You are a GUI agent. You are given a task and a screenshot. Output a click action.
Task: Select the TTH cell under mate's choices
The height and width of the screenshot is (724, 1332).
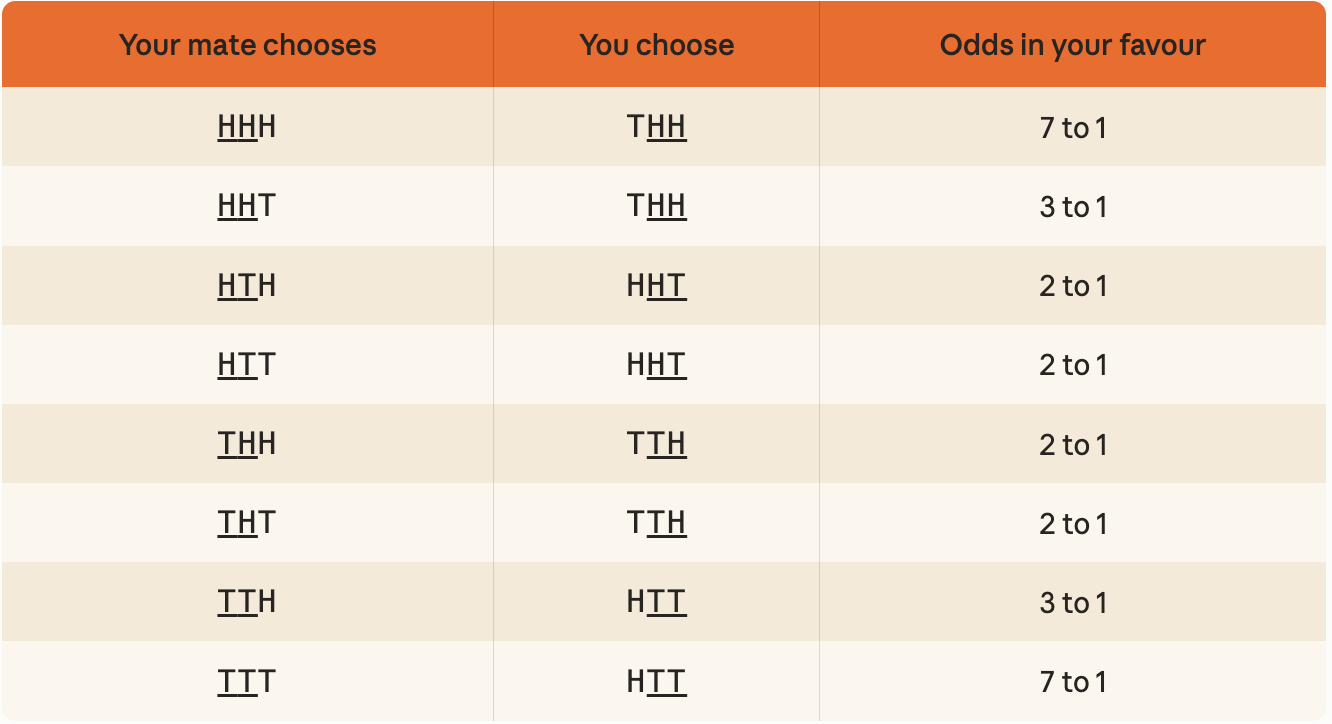pyautogui.click(x=247, y=602)
